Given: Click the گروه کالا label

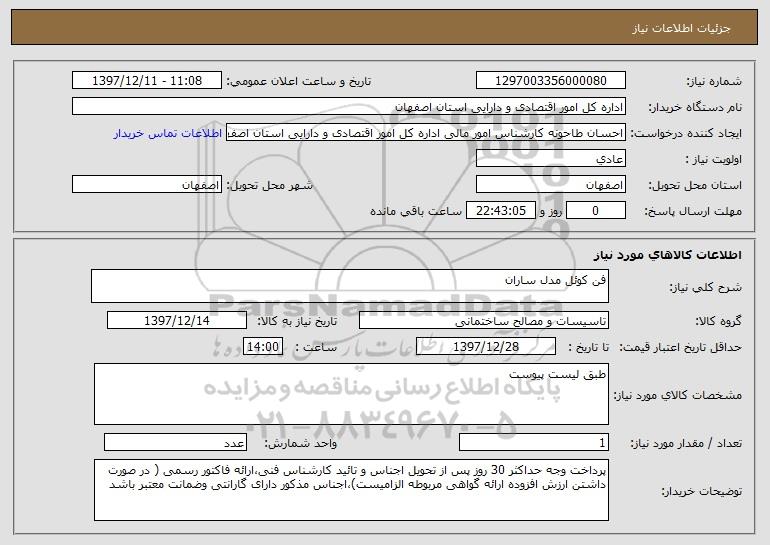Looking at the screenshot, I should coord(718,322).
